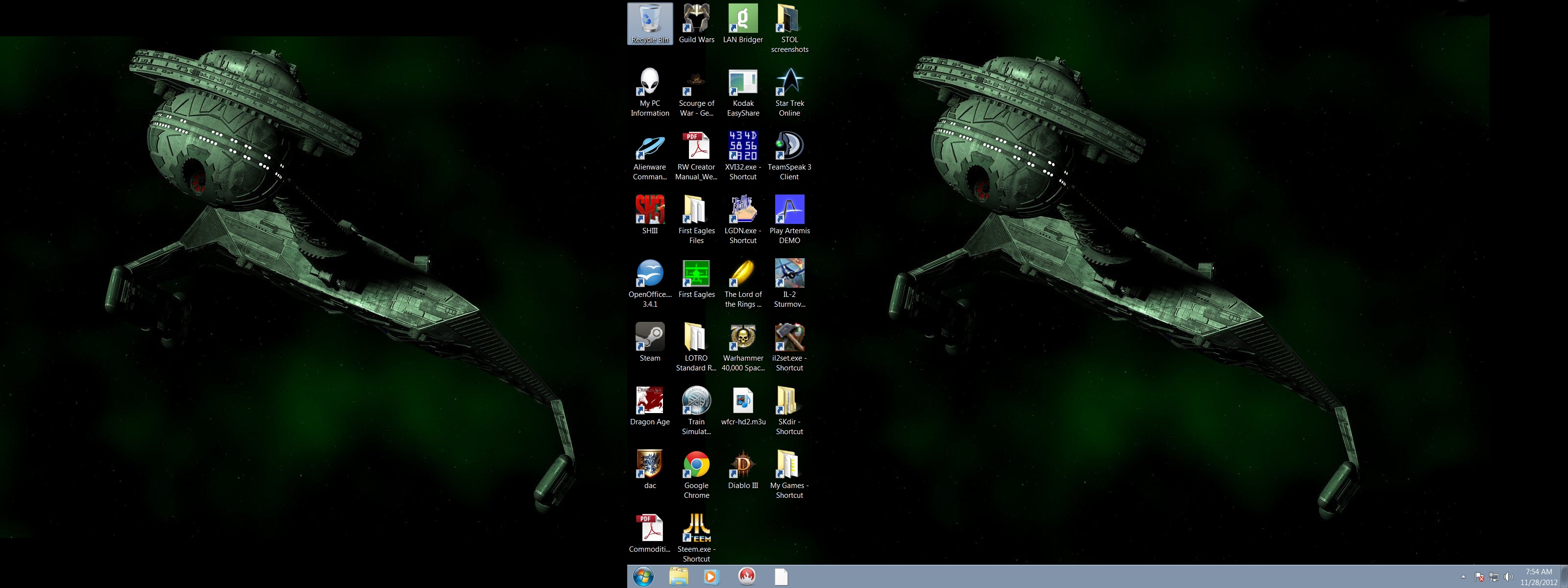Select the Dragon Age shortcut

coord(649,402)
